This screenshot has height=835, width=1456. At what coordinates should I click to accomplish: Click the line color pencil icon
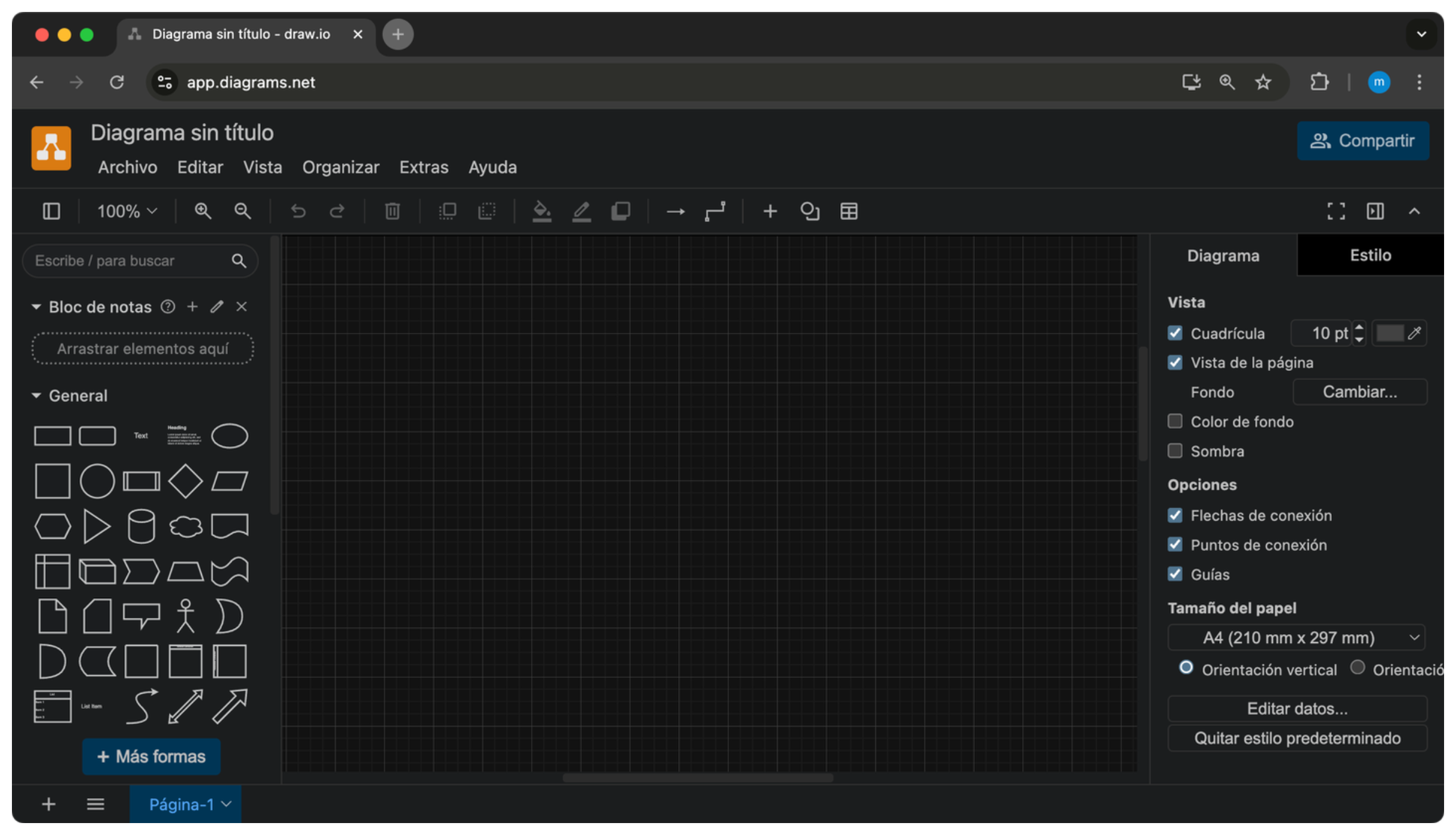[x=582, y=211]
